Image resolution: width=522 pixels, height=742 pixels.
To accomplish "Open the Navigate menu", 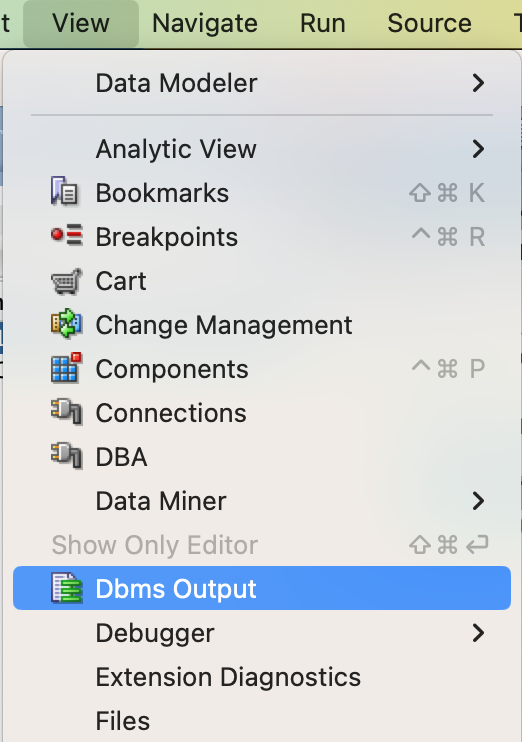I will [x=205, y=23].
